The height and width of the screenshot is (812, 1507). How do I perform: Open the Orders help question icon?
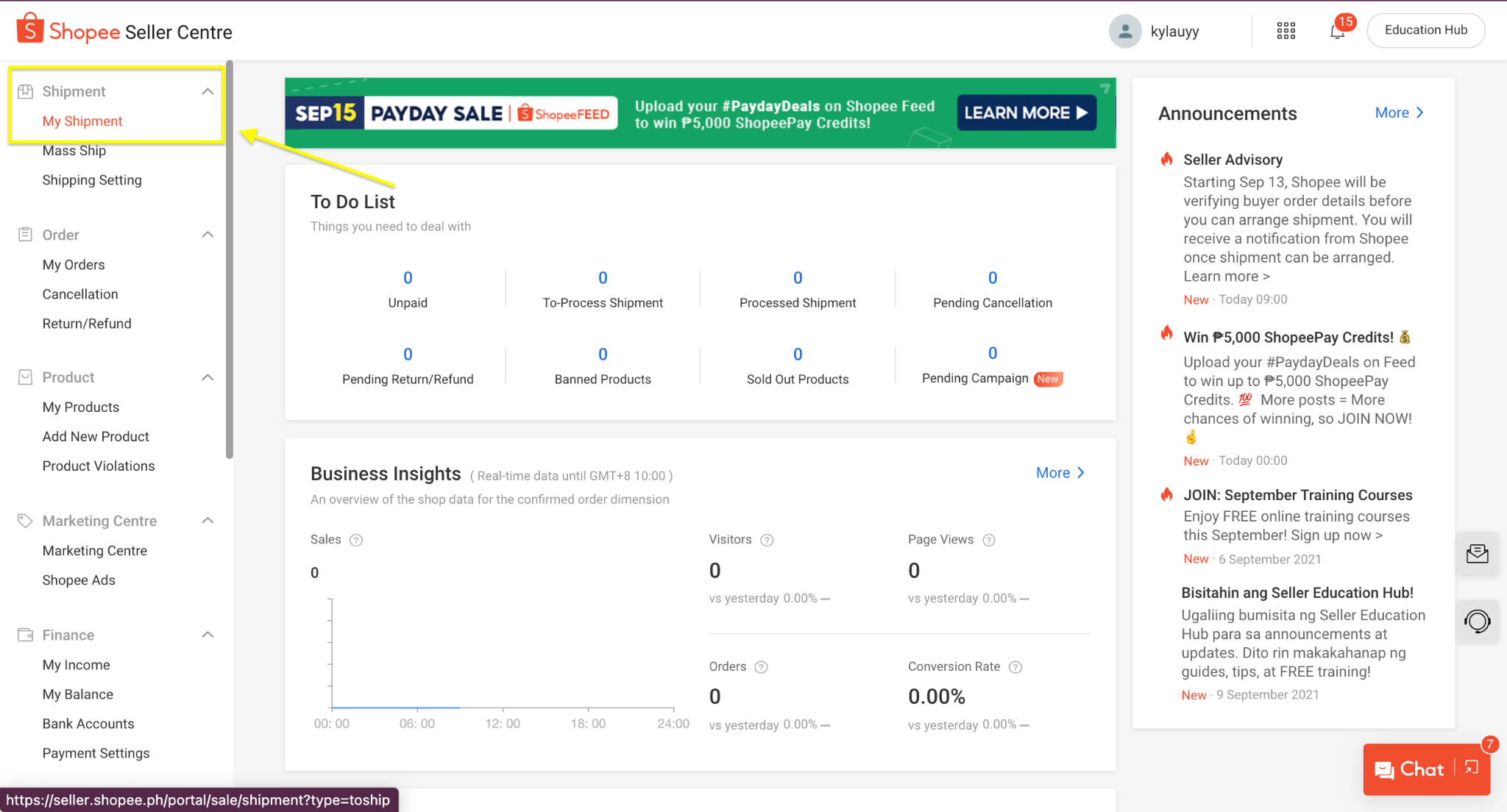click(x=762, y=667)
